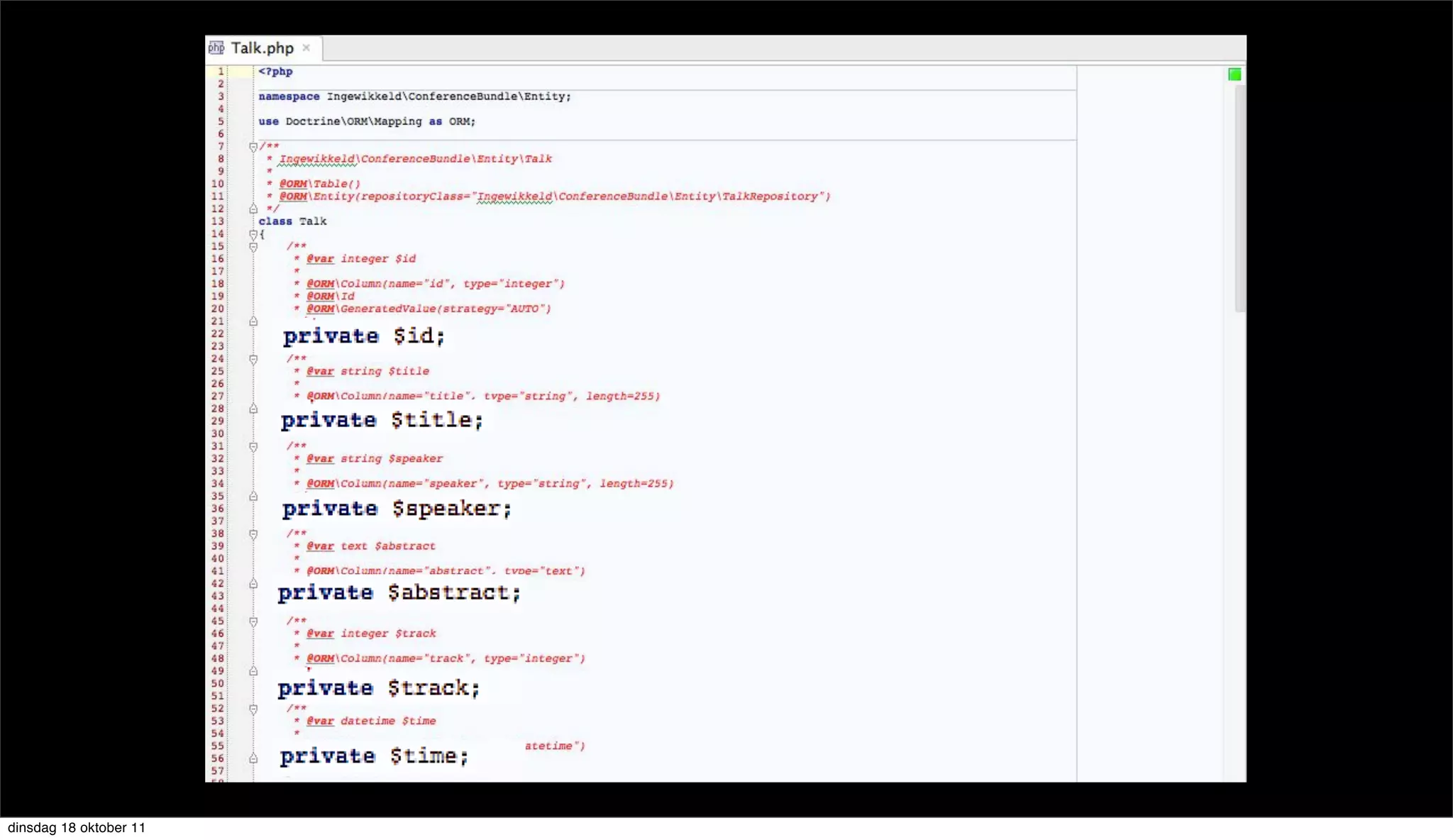This screenshot has height=840, width=1453.
Task: Click the fold end marker at line 21
Action: [x=253, y=321]
